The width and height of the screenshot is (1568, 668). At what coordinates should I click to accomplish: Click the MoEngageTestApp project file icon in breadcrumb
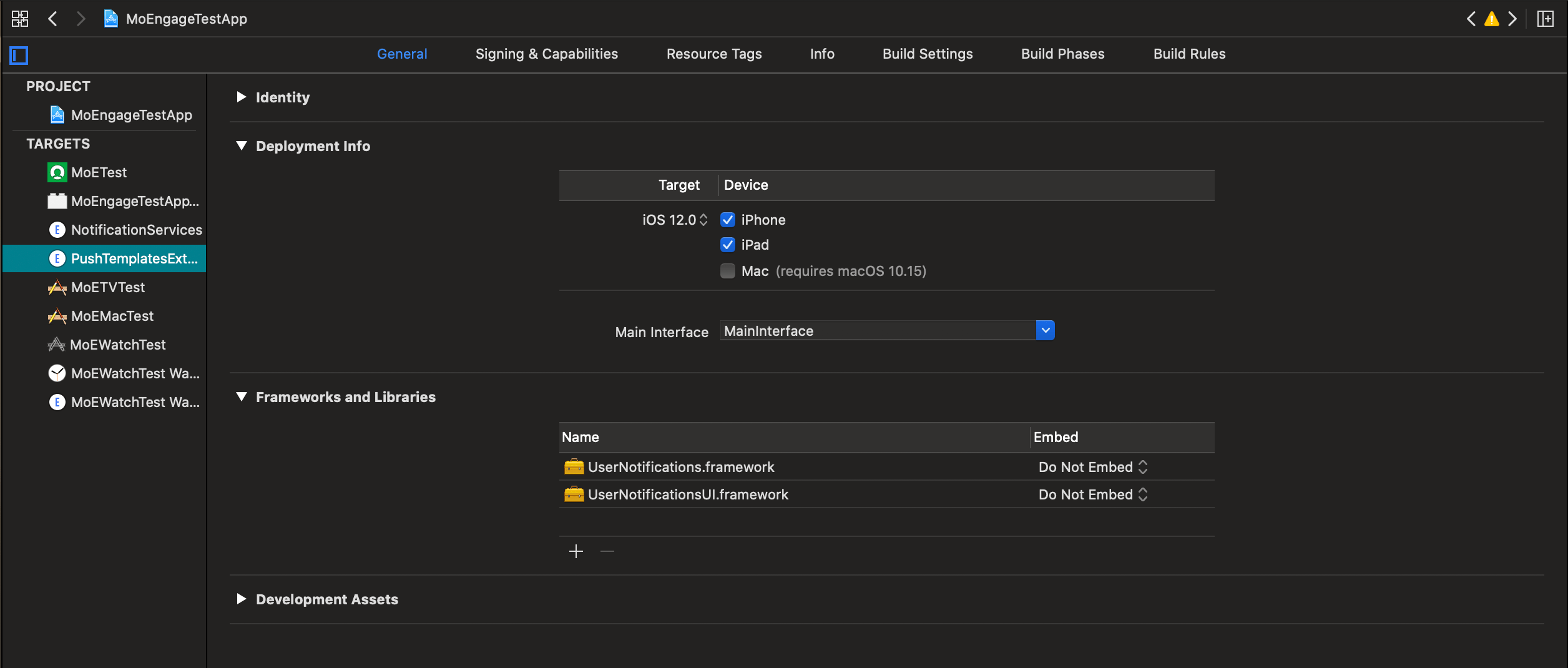(111, 19)
